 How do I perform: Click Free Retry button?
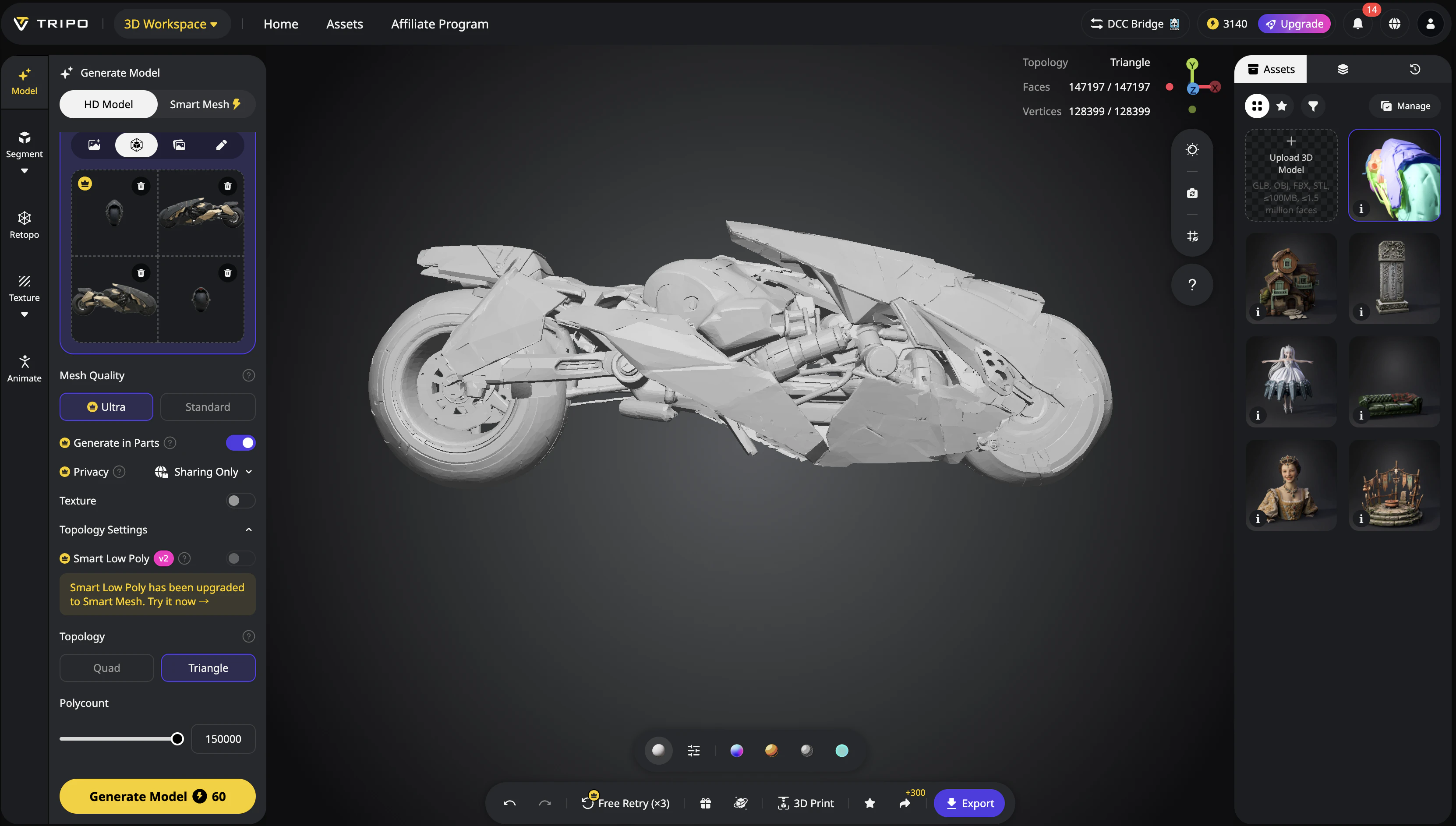click(626, 803)
